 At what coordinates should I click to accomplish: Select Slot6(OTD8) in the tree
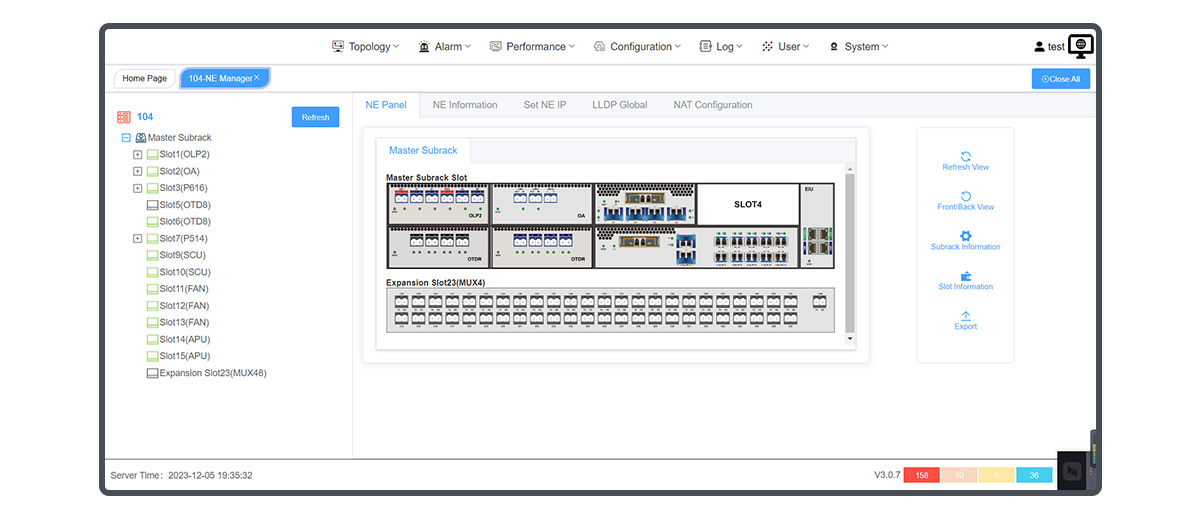(185, 222)
